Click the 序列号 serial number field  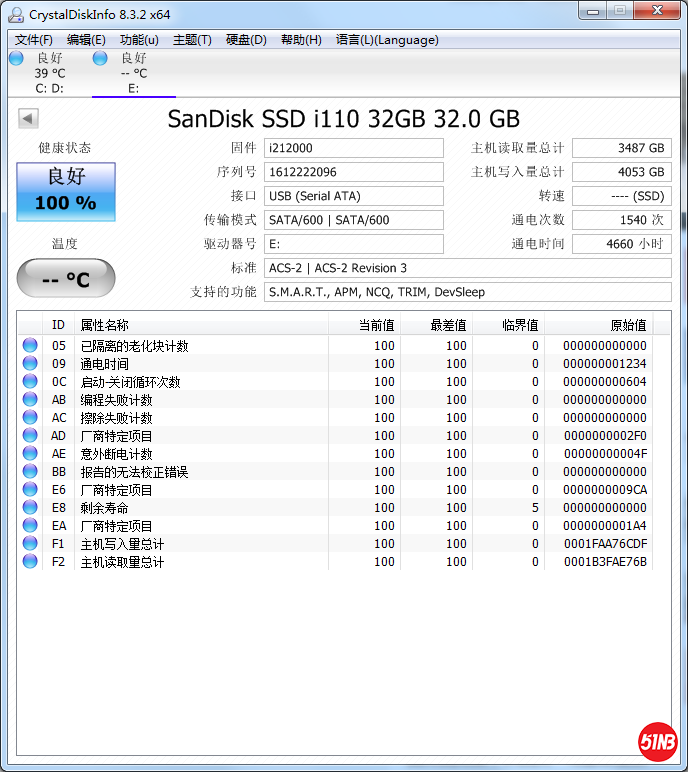tap(354, 172)
